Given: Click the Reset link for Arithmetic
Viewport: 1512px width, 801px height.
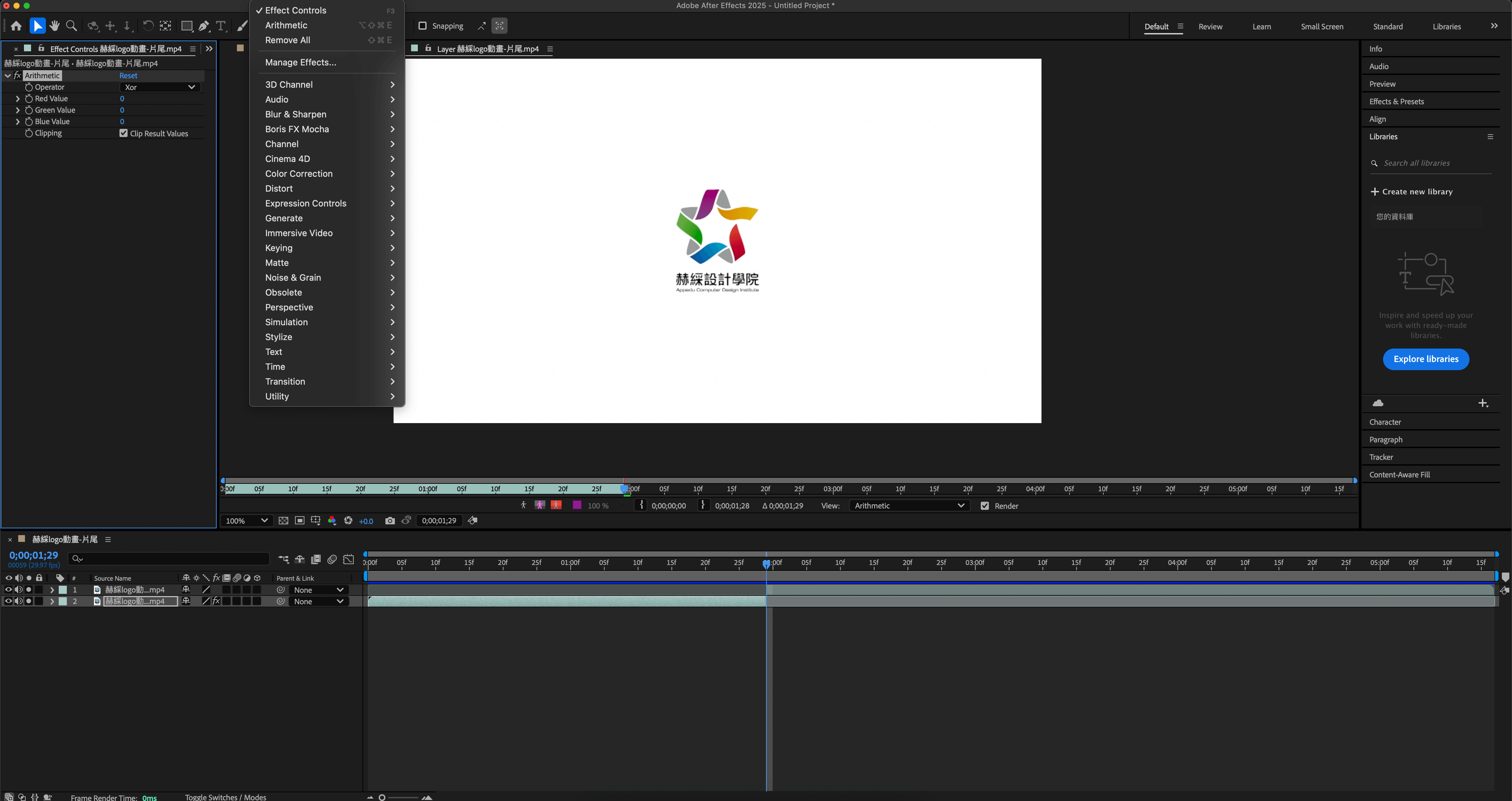Looking at the screenshot, I should [128, 76].
